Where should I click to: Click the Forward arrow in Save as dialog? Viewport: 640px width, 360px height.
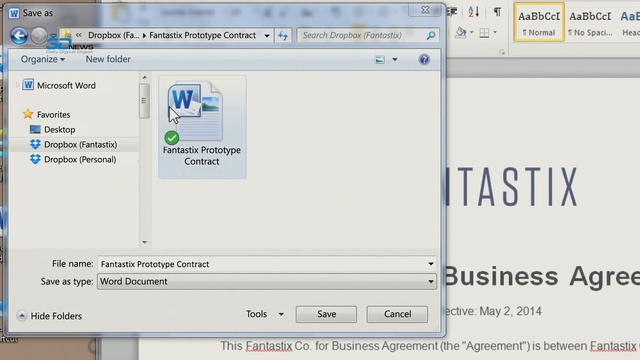coord(39,36)
